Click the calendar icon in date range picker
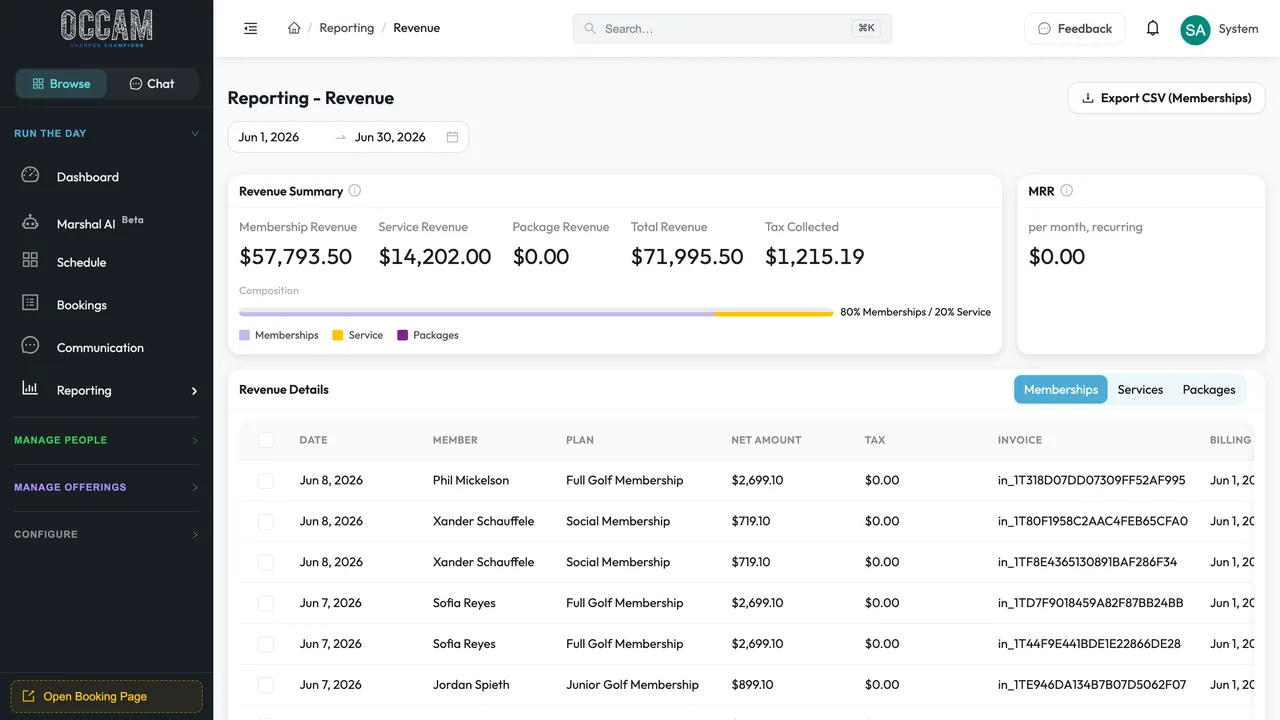 pos(452,137)
